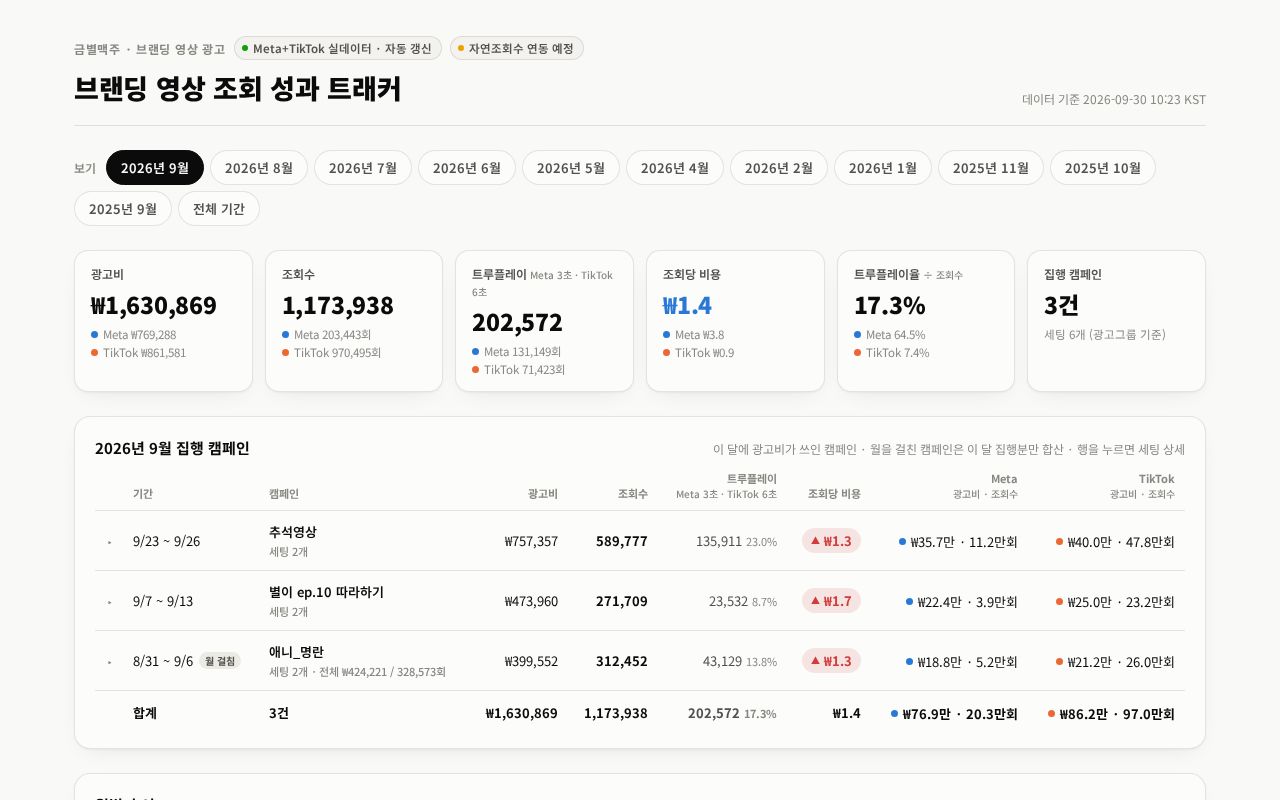Click the 기간 column header
The width and height of the screenshot is (1280, 800).
[143, 494]
